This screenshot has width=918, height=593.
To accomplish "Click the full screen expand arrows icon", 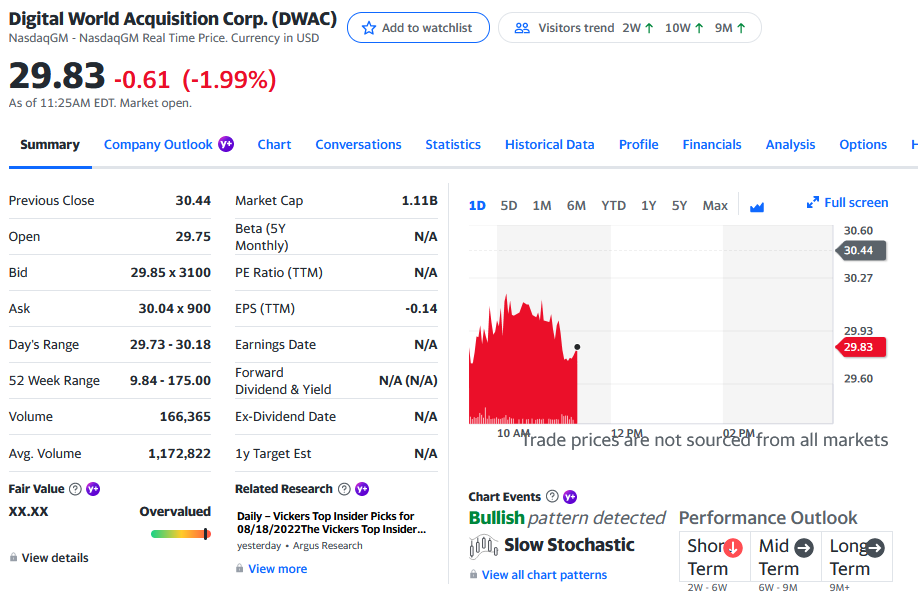I will (x=812, y=203).
